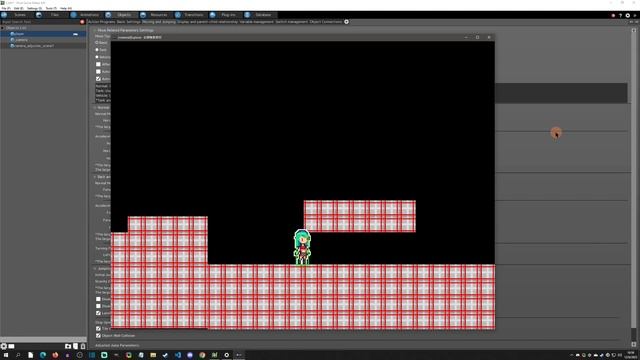Viewport: 640px width, 360px height.
Task: Open Visual Studio Code from taskbar
Action: click(178, 355)
